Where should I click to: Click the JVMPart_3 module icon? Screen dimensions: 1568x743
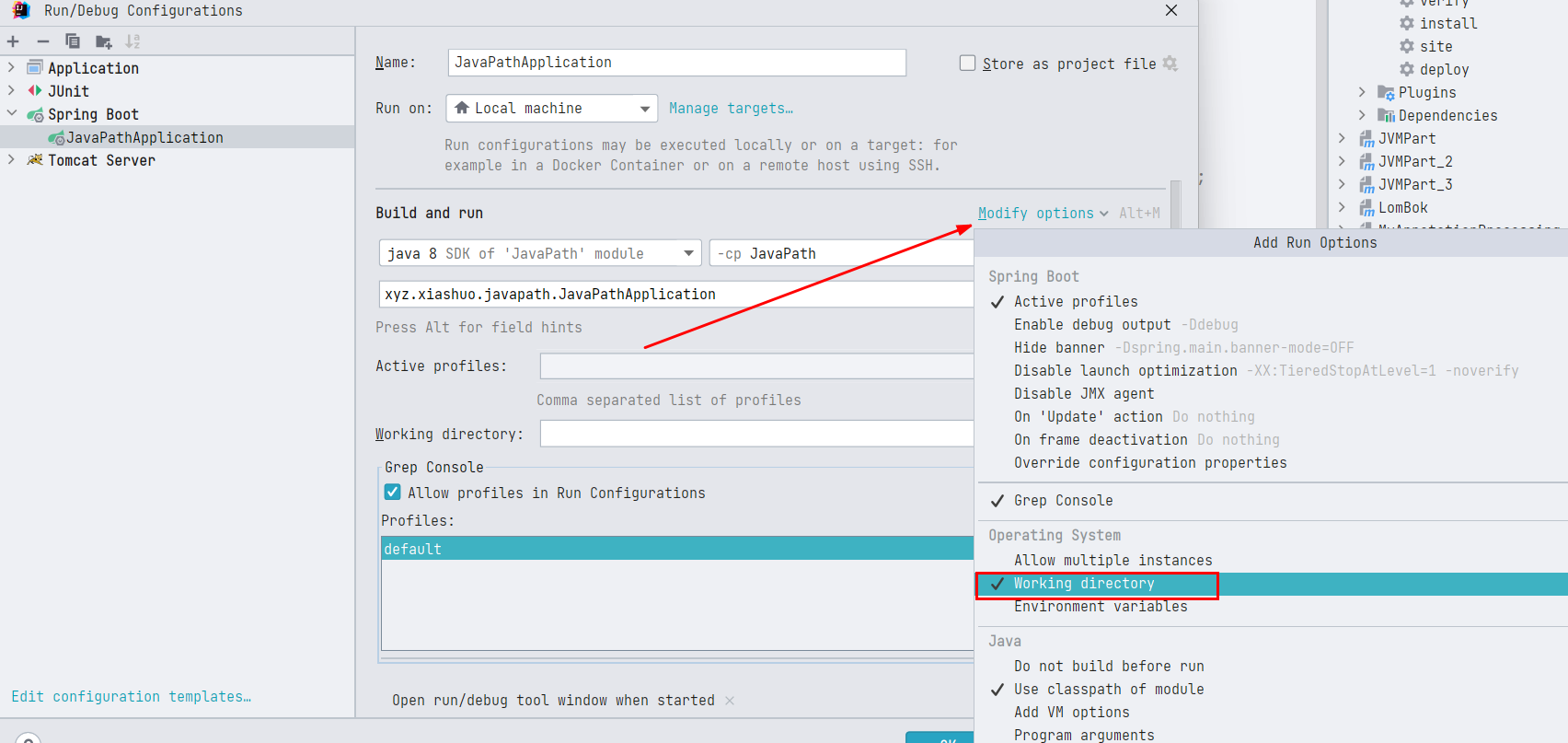(1366, 184)
